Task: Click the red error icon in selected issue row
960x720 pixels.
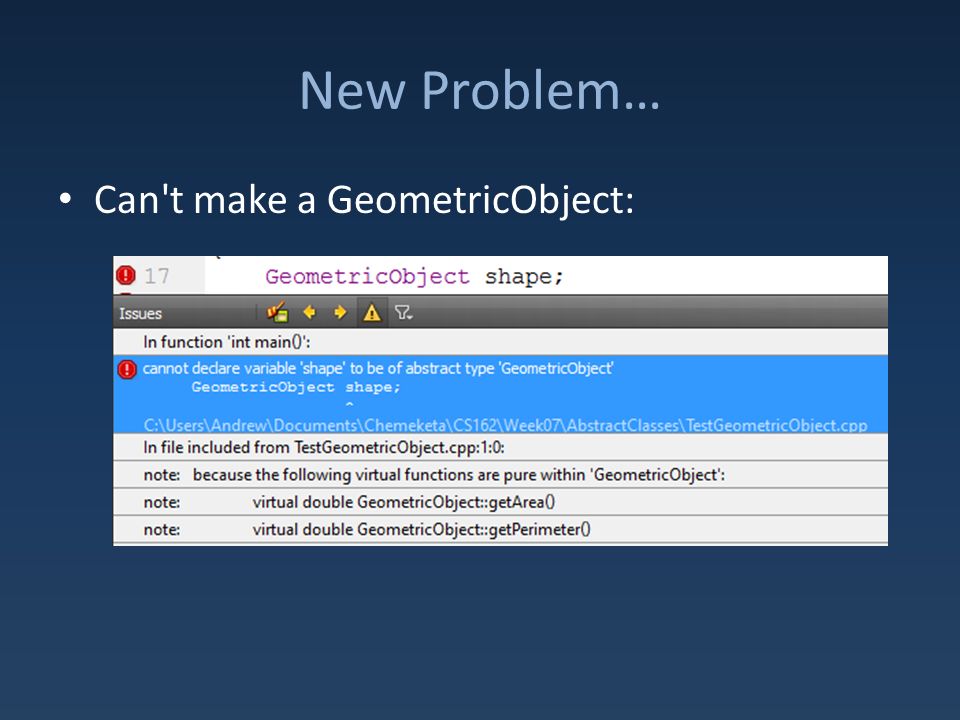Action: click(127, 369)
